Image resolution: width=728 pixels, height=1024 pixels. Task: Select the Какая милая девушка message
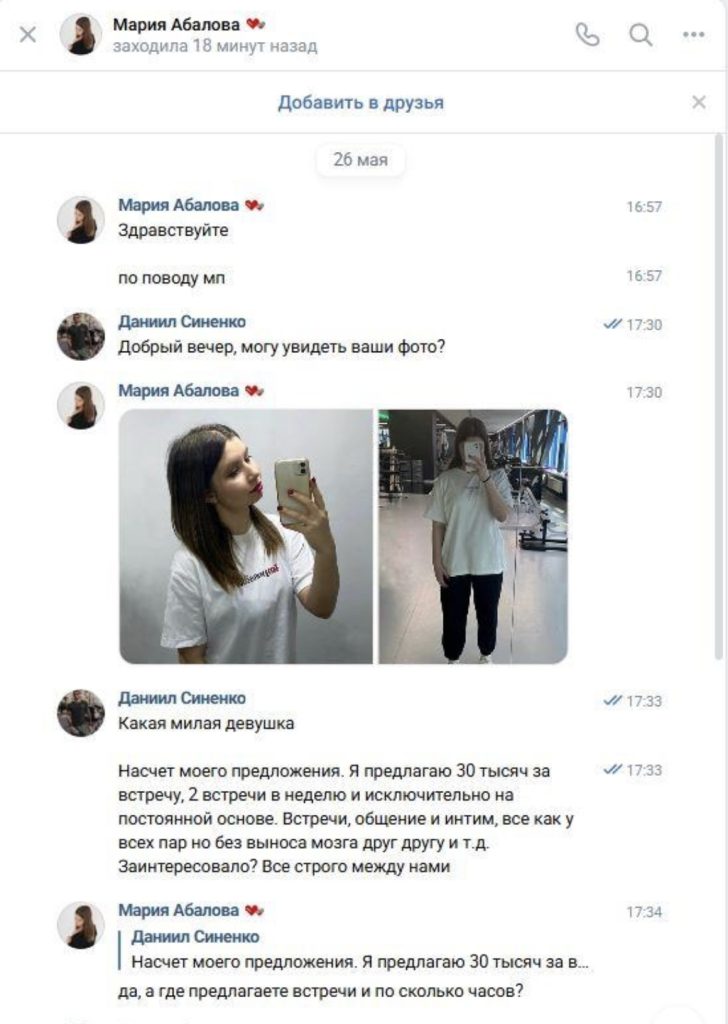[206, 724]
